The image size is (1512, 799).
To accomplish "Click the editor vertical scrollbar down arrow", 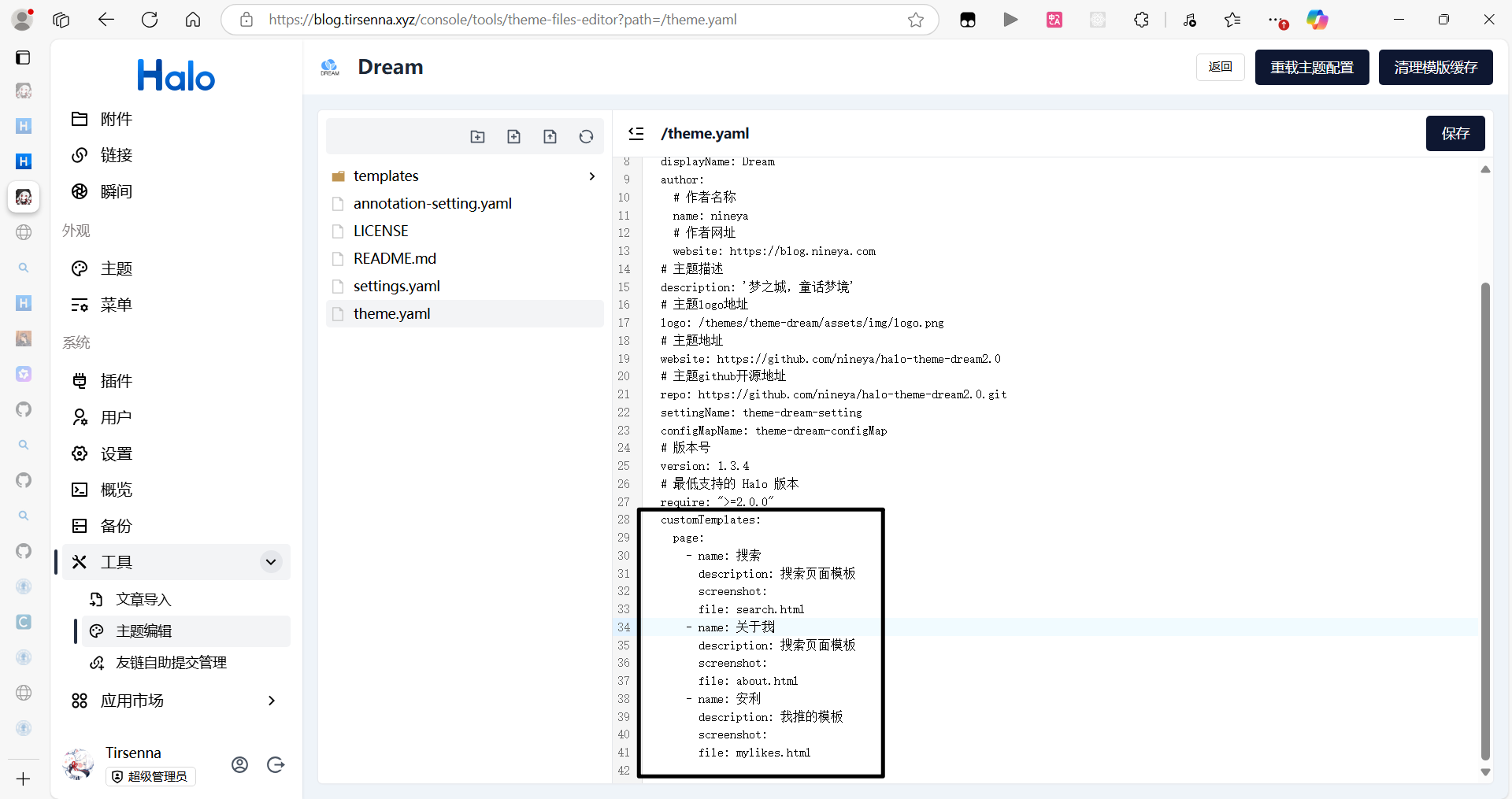I will tap(1485, 772).
